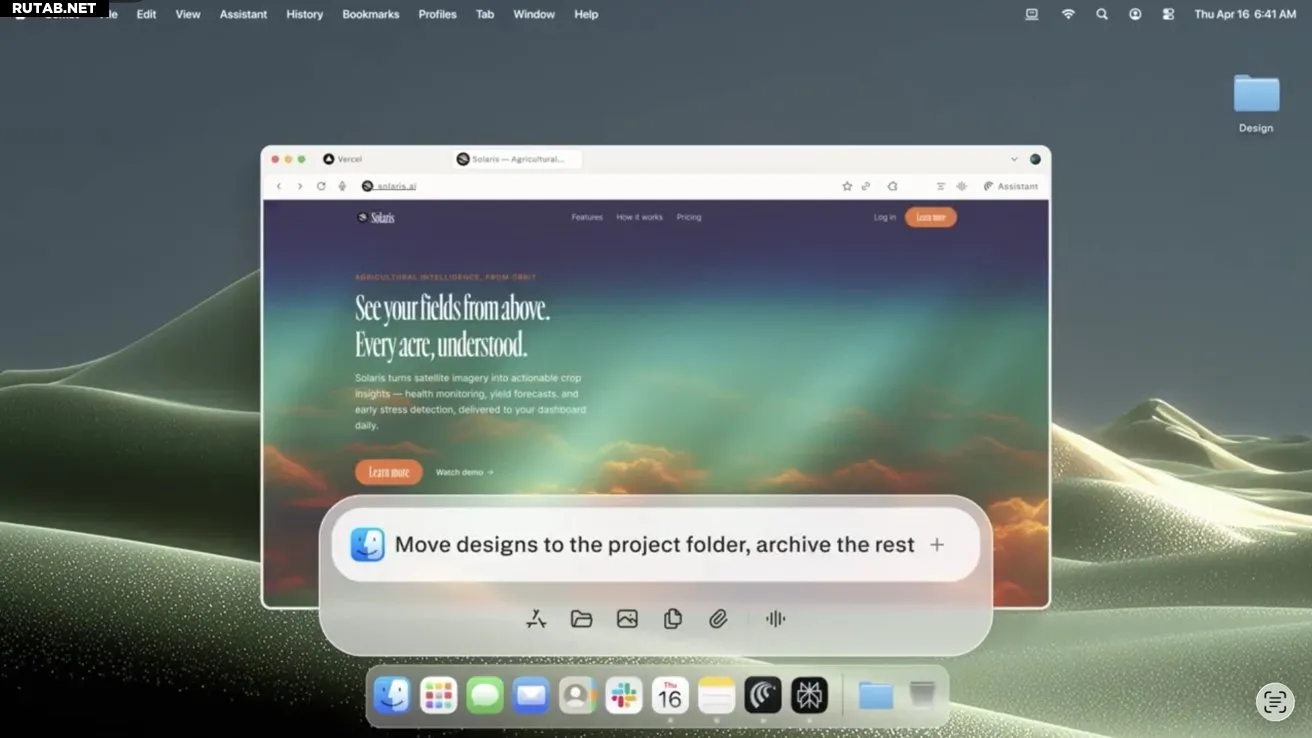
Task: Switch to the Vercel tab
Action: coord(343,159)
